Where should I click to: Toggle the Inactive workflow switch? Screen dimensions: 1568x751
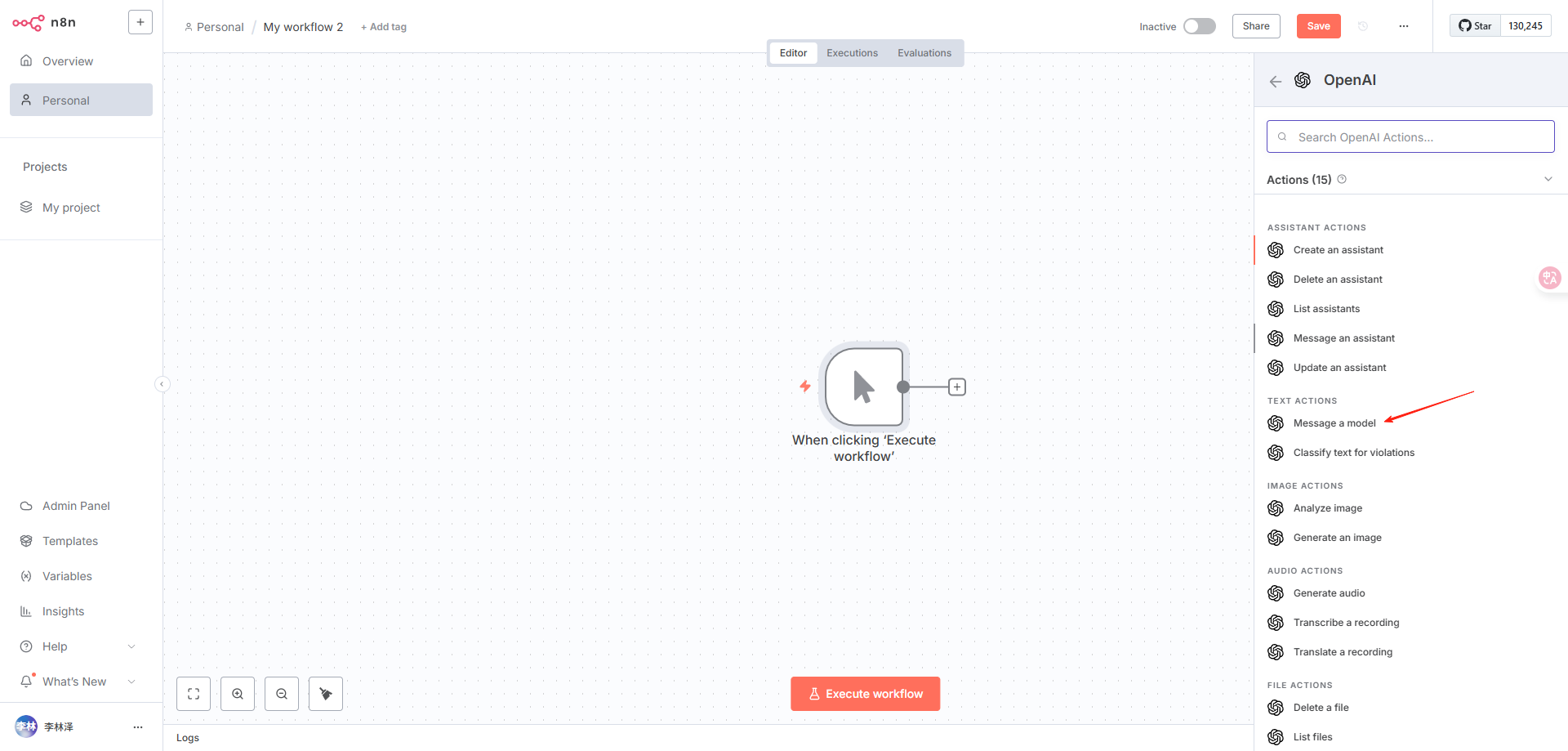[x=1199, y=26]
